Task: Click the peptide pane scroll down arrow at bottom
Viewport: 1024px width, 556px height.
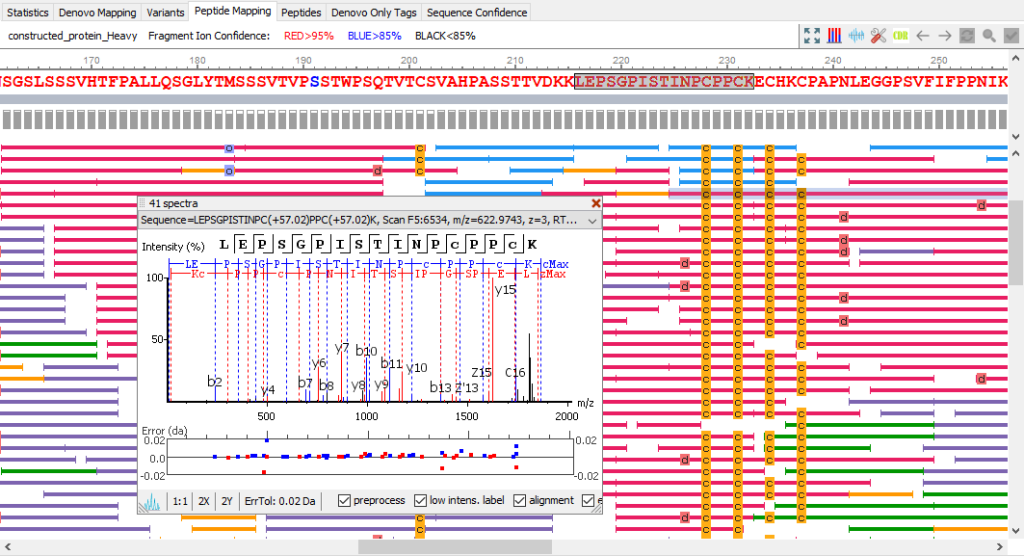Action: click(1016, 531)
